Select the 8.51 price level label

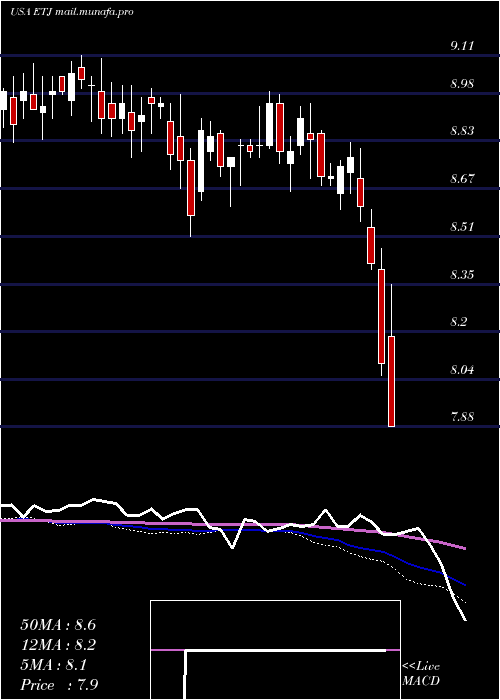462,226
